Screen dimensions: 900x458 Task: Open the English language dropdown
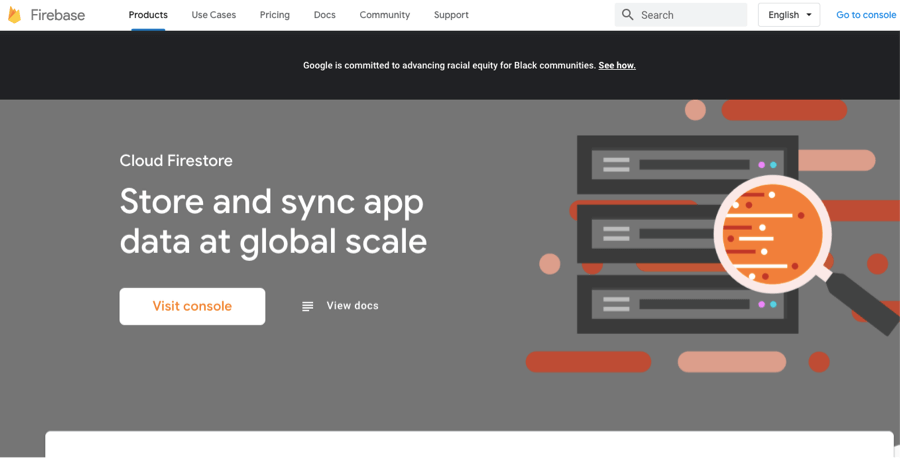789,15
